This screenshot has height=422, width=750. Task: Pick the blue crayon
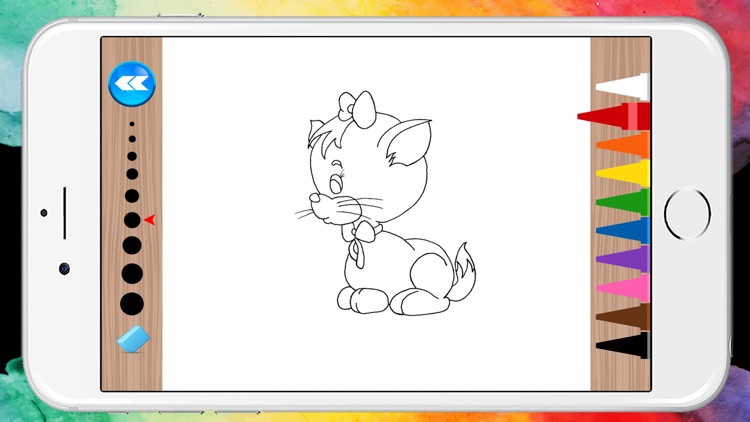(623, 231)
